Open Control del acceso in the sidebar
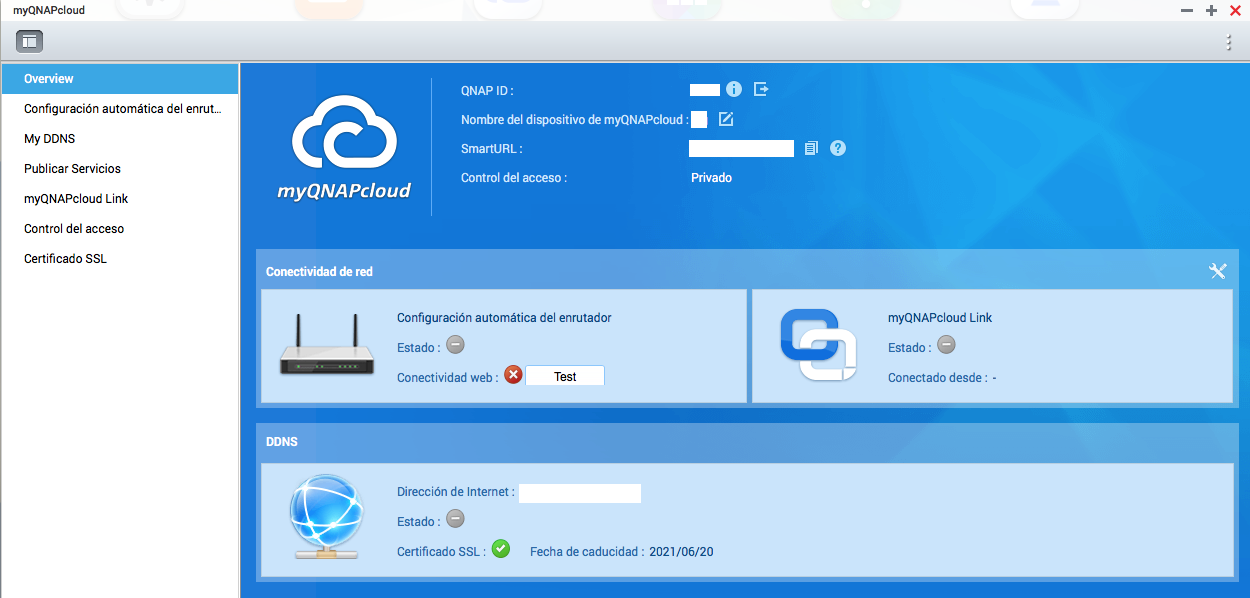Image resolution: width=1250 pixels, height=598 pixels. pyautogui.click(x=74, y=229)
